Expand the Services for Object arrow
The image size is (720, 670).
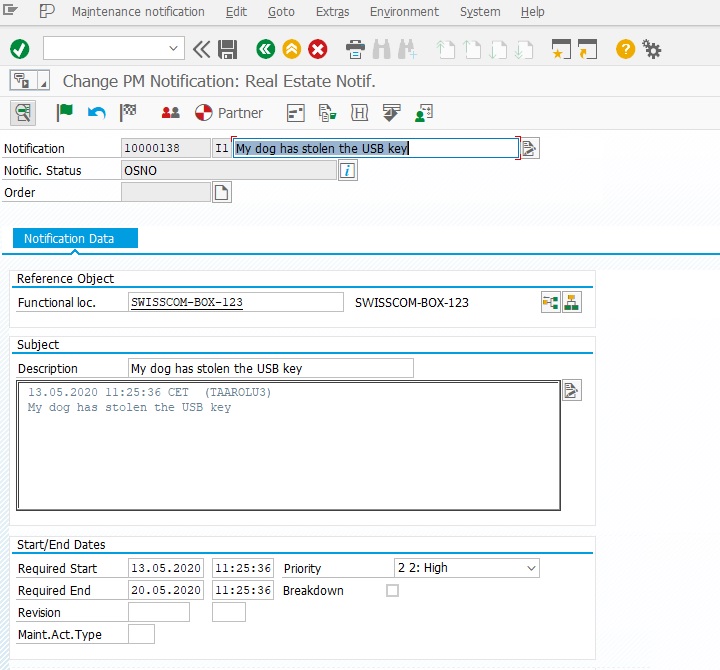click(x=43, y=81)
